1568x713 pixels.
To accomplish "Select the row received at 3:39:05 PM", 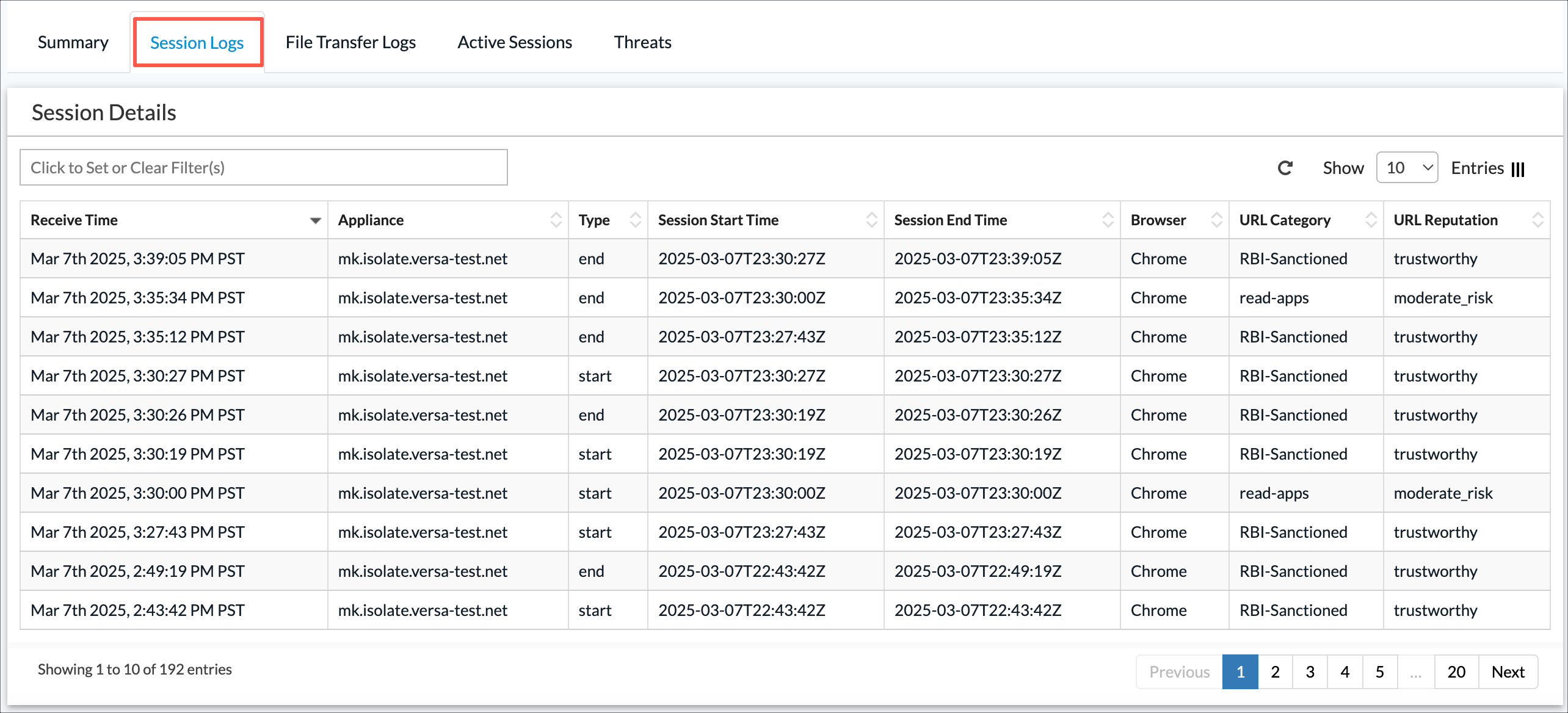I will [785, 258].
